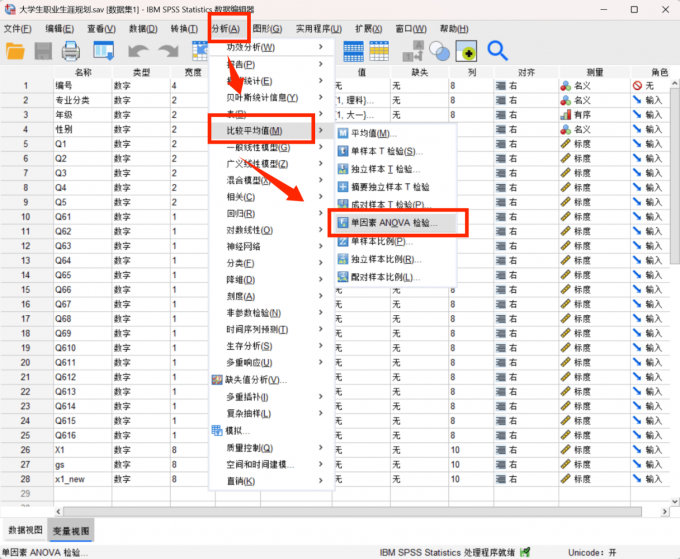
Task: Click the Print icon in toolbar
Action: tap(71, 51)
